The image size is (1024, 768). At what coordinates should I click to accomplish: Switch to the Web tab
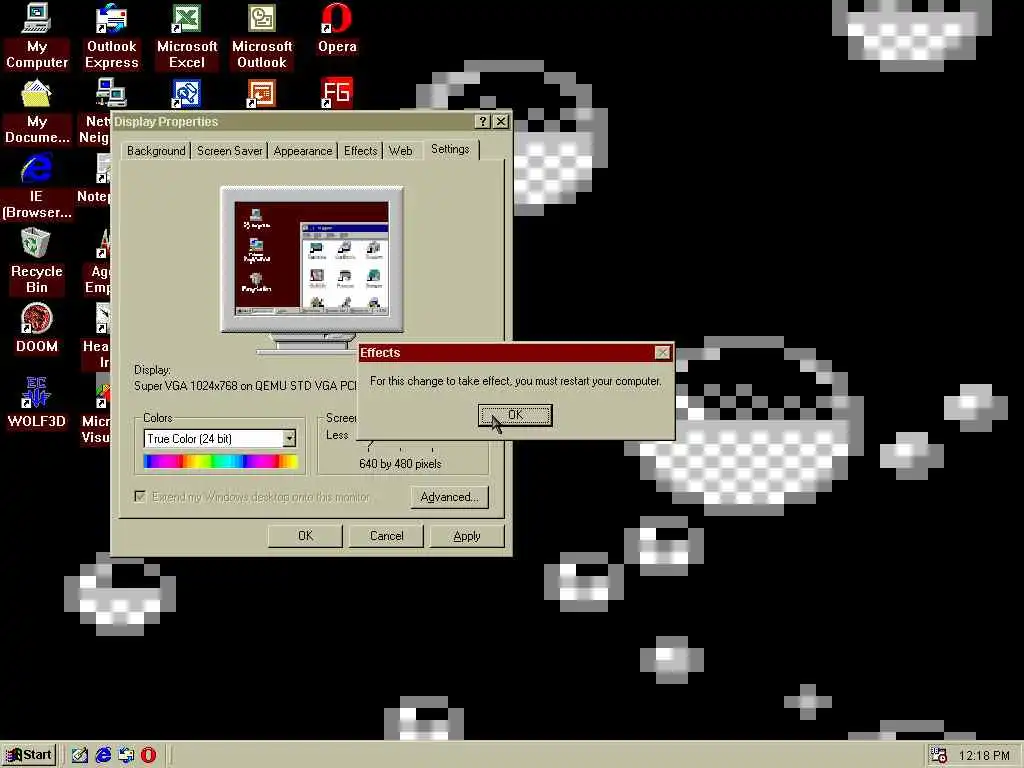pos(400,151)
